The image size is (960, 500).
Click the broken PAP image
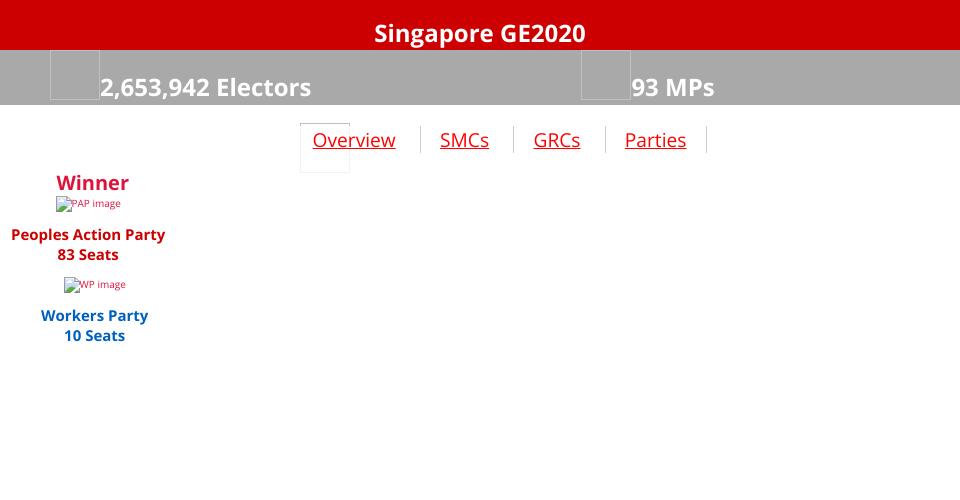coord(88,204)
